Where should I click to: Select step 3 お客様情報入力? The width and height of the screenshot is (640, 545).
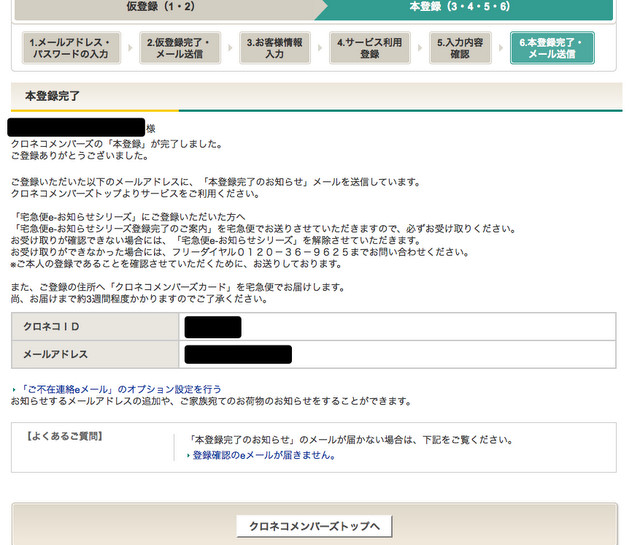(275, 48)
